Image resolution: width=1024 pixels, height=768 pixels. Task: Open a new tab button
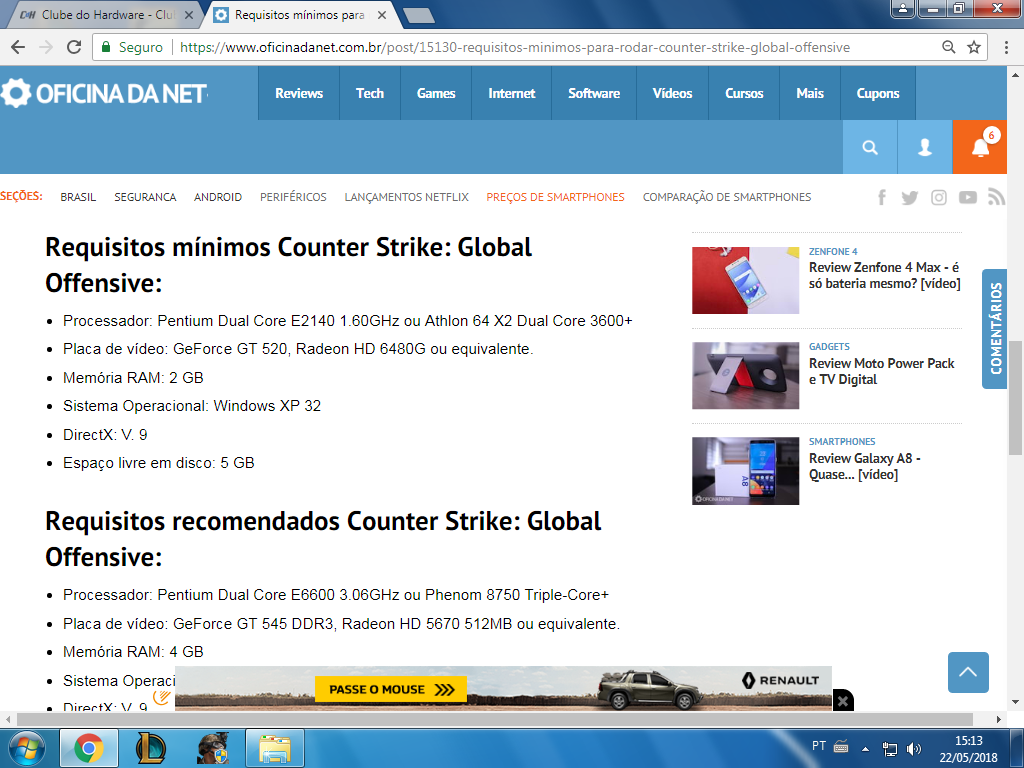(419, 16)
